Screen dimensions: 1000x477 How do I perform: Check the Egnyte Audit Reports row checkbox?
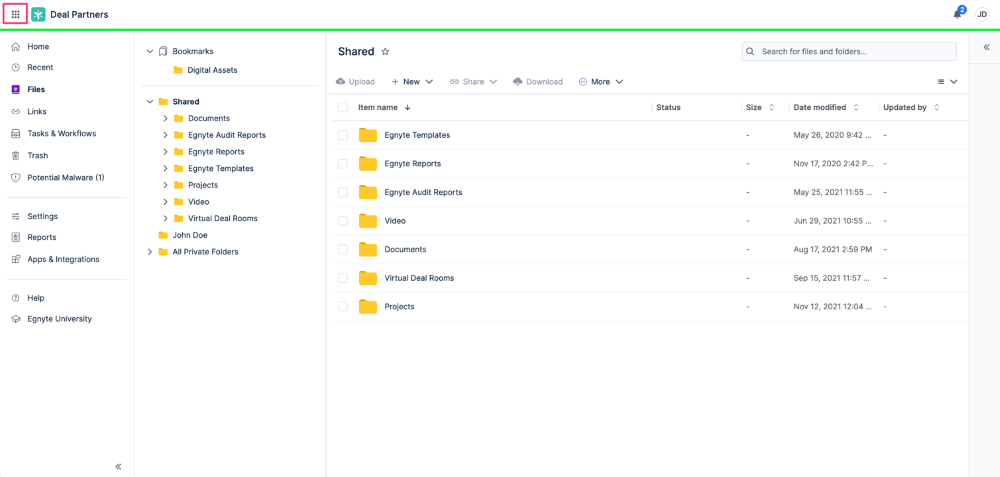(343, 192)
